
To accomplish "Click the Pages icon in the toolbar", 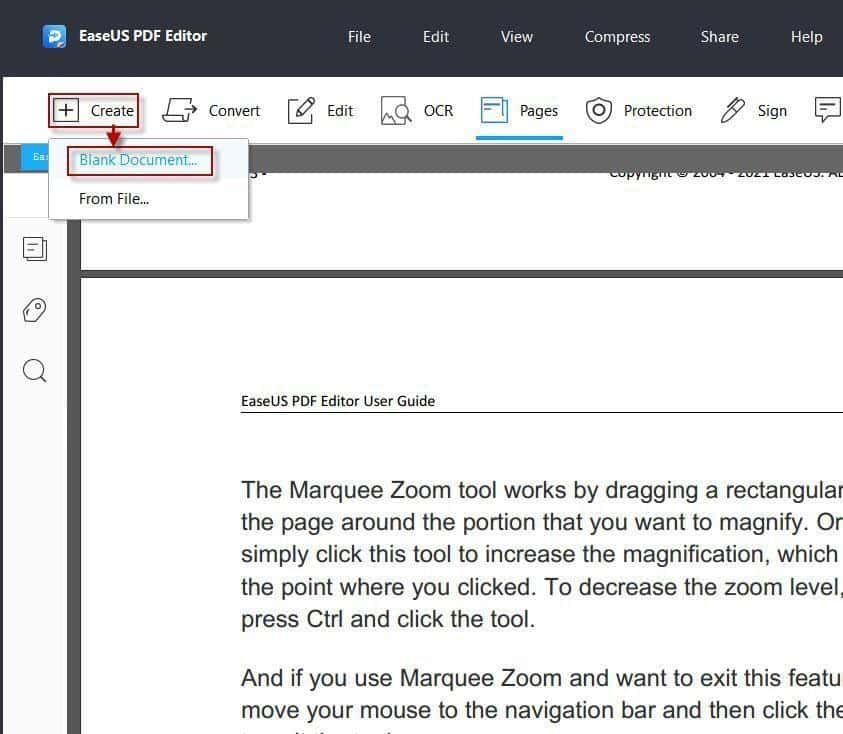I will tap(494, 110).
